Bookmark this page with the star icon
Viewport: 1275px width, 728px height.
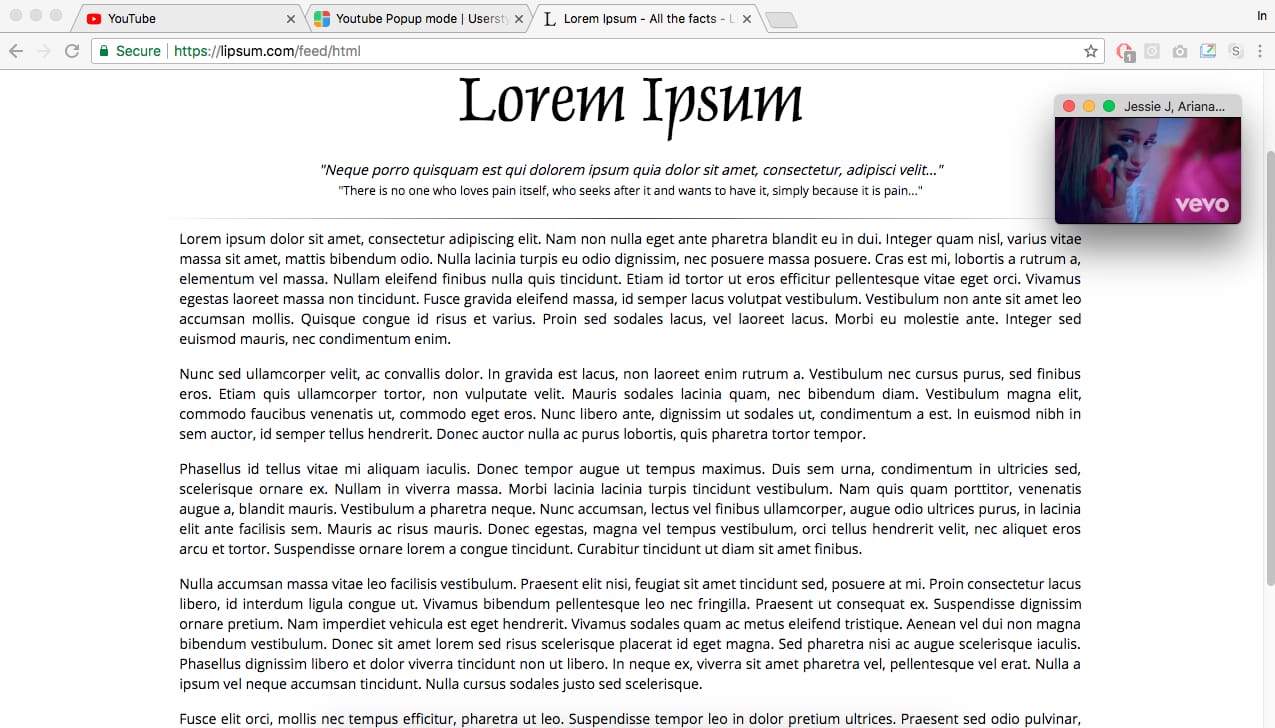point(1091,51)
